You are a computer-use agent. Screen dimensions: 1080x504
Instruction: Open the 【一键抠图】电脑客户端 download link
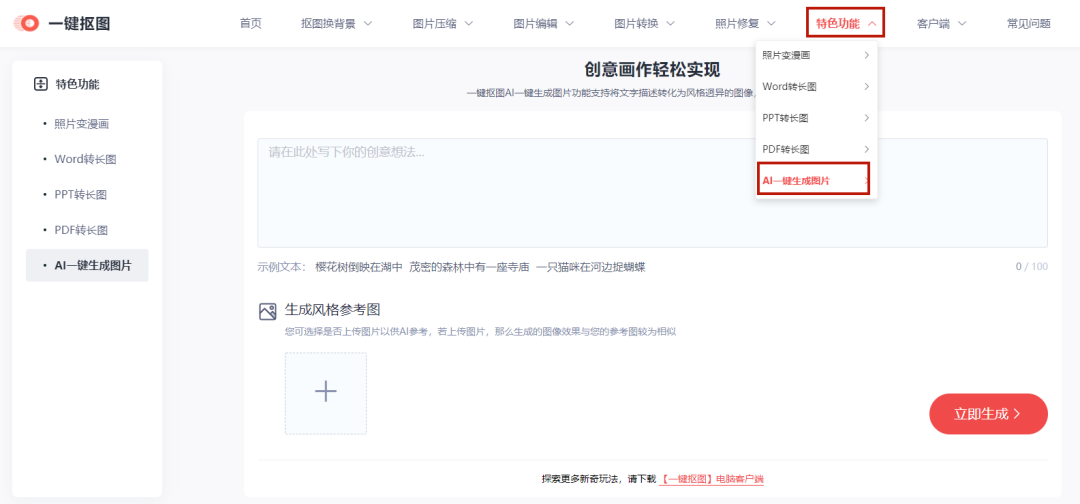712,479
